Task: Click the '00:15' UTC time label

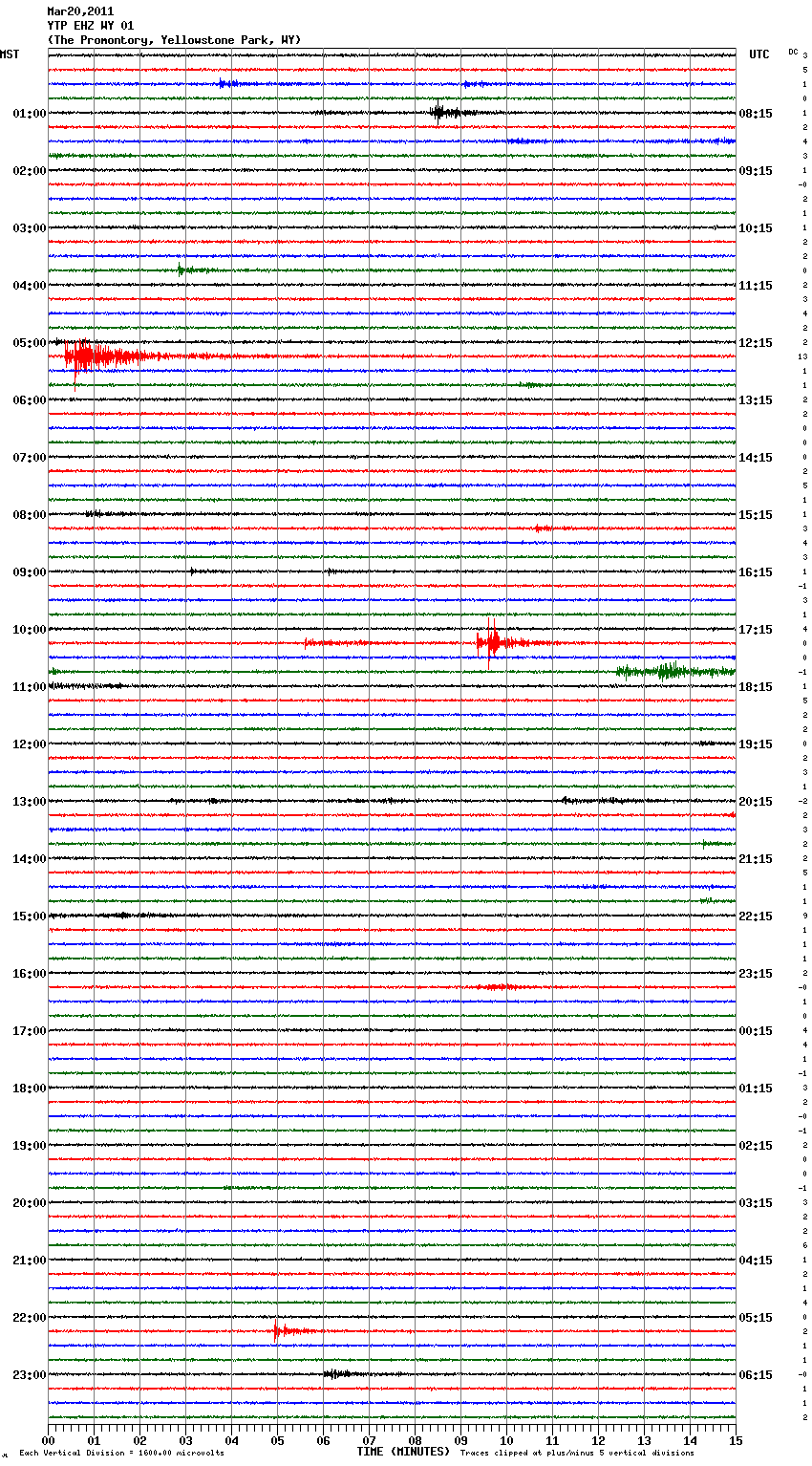Action: click(756, 1030)
